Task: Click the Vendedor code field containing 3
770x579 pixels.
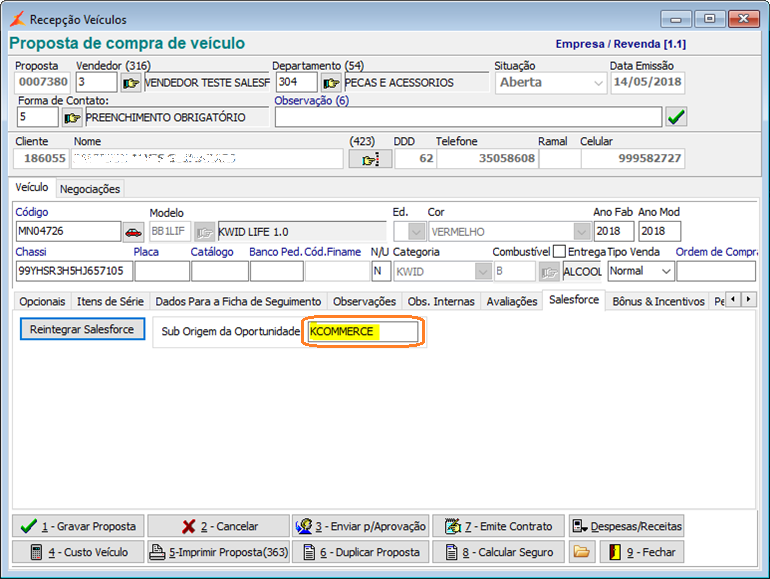Action: click(96, 83)
